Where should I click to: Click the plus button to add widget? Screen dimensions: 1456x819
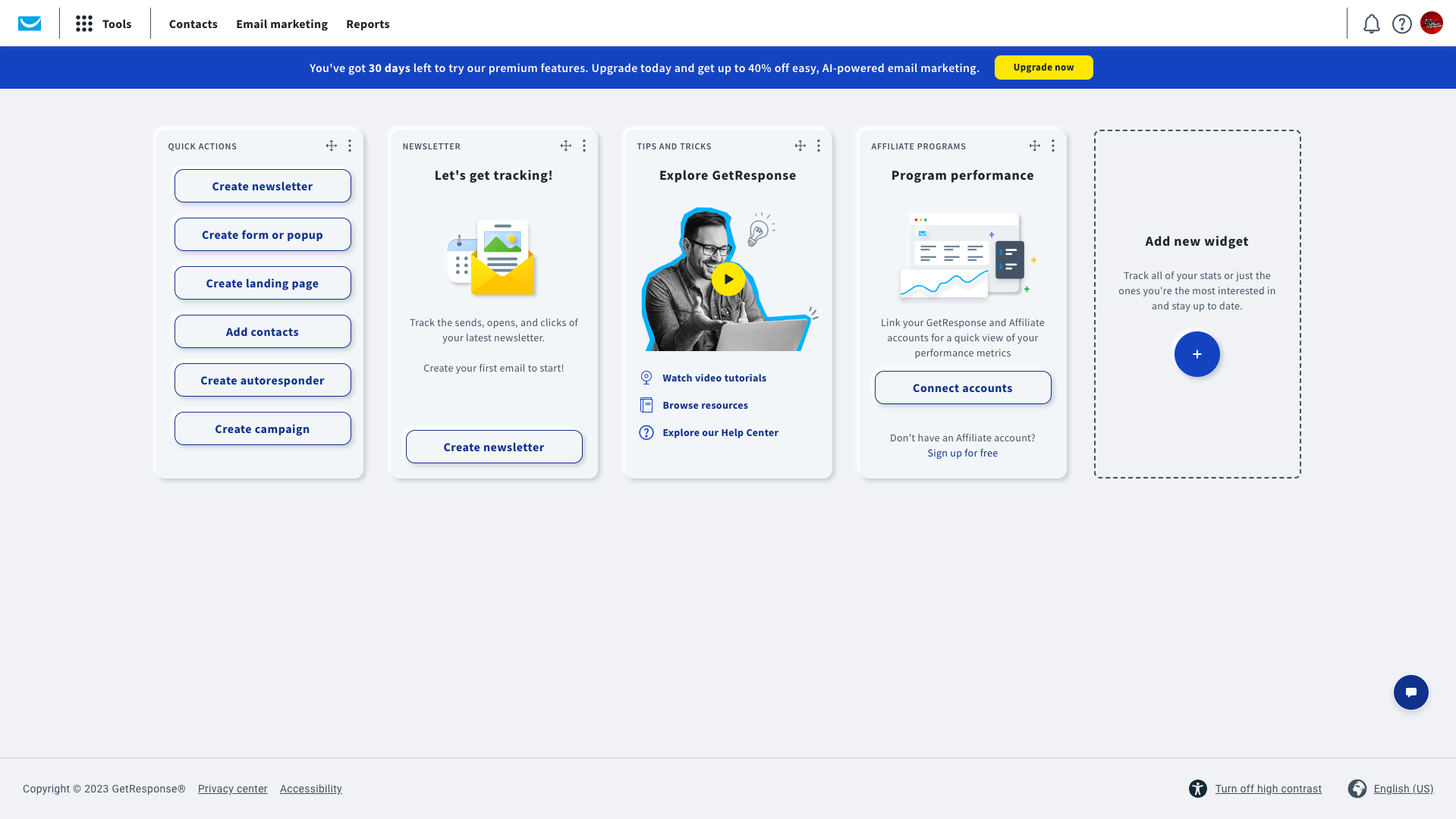(x=1197, y=354)
